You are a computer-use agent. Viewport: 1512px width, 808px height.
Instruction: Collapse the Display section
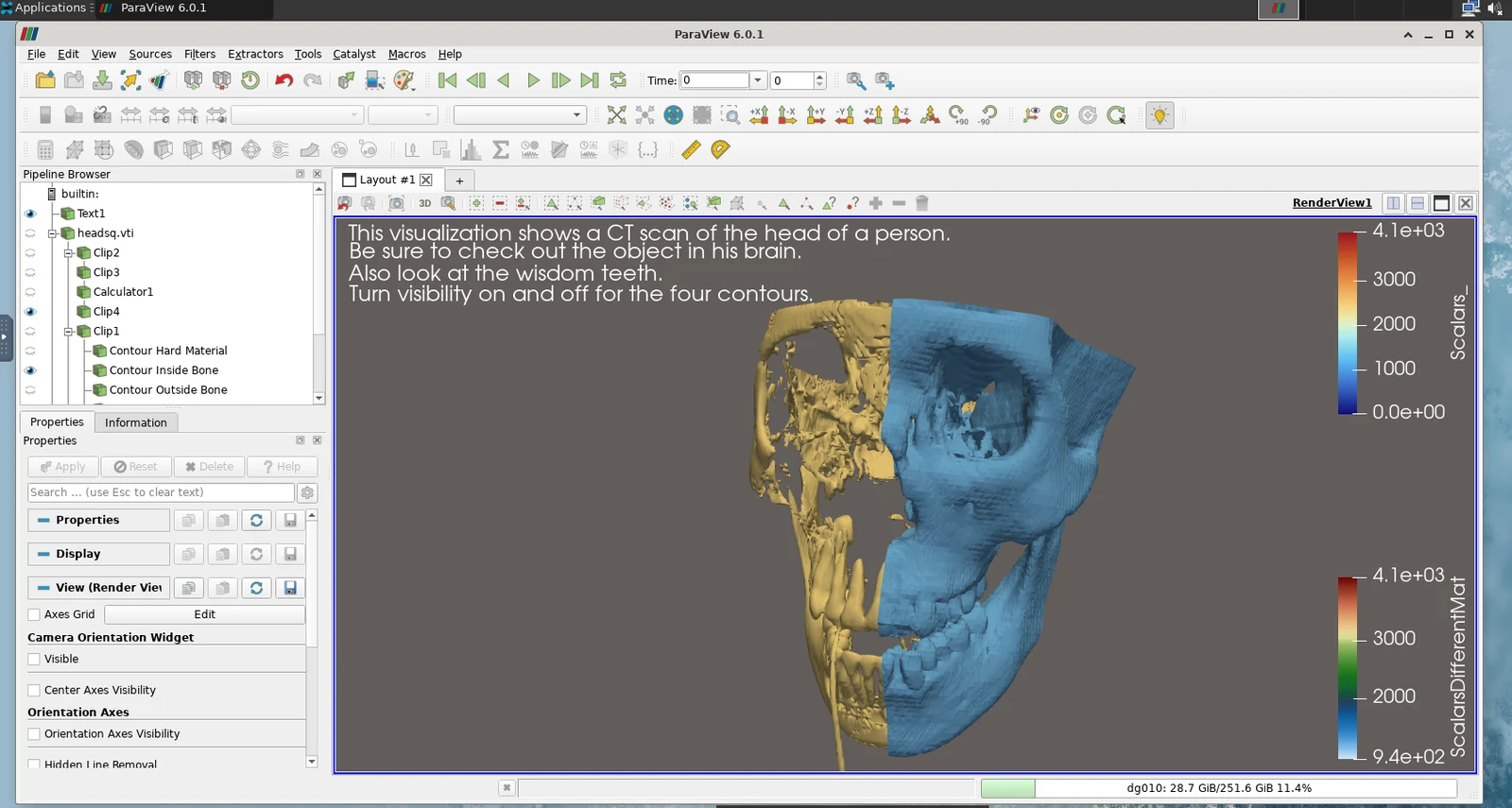(x=98, y=555)
